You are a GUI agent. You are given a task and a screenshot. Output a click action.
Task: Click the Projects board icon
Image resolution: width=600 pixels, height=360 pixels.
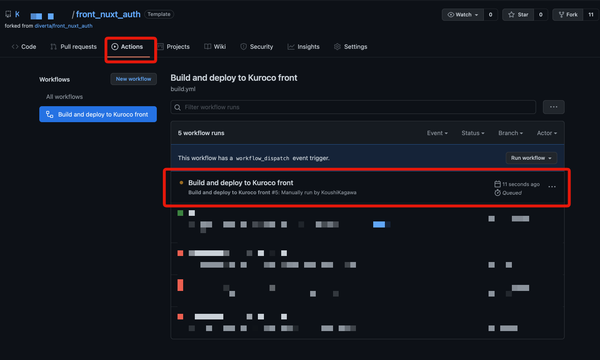click(x=160, y=47)
